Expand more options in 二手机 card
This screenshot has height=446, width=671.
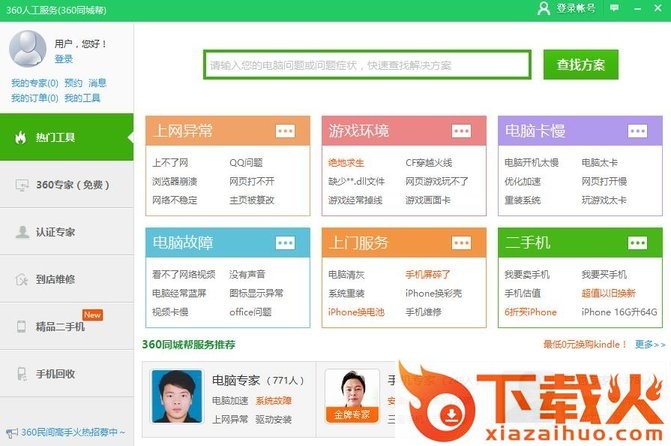636,243
